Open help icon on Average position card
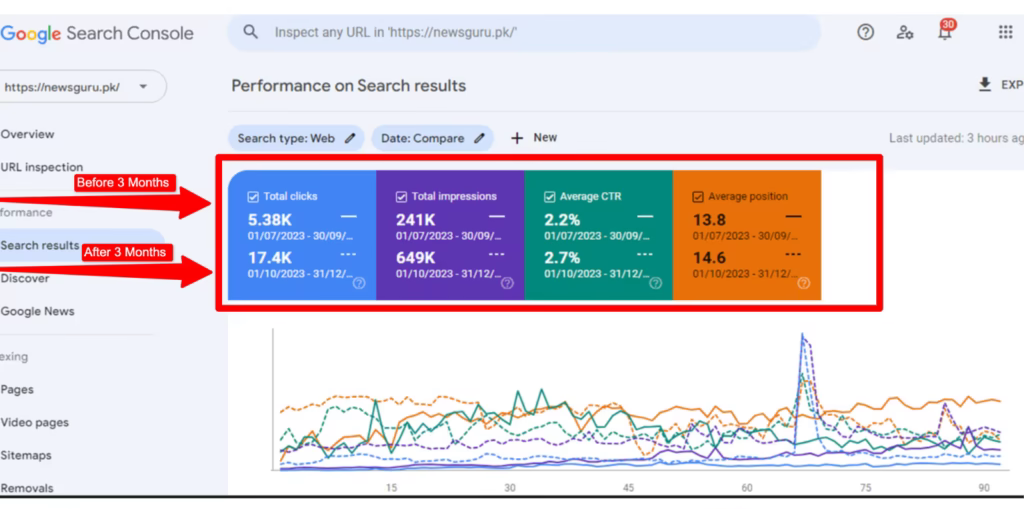Viewport: 1024px width, 509px height. (804, 284)
